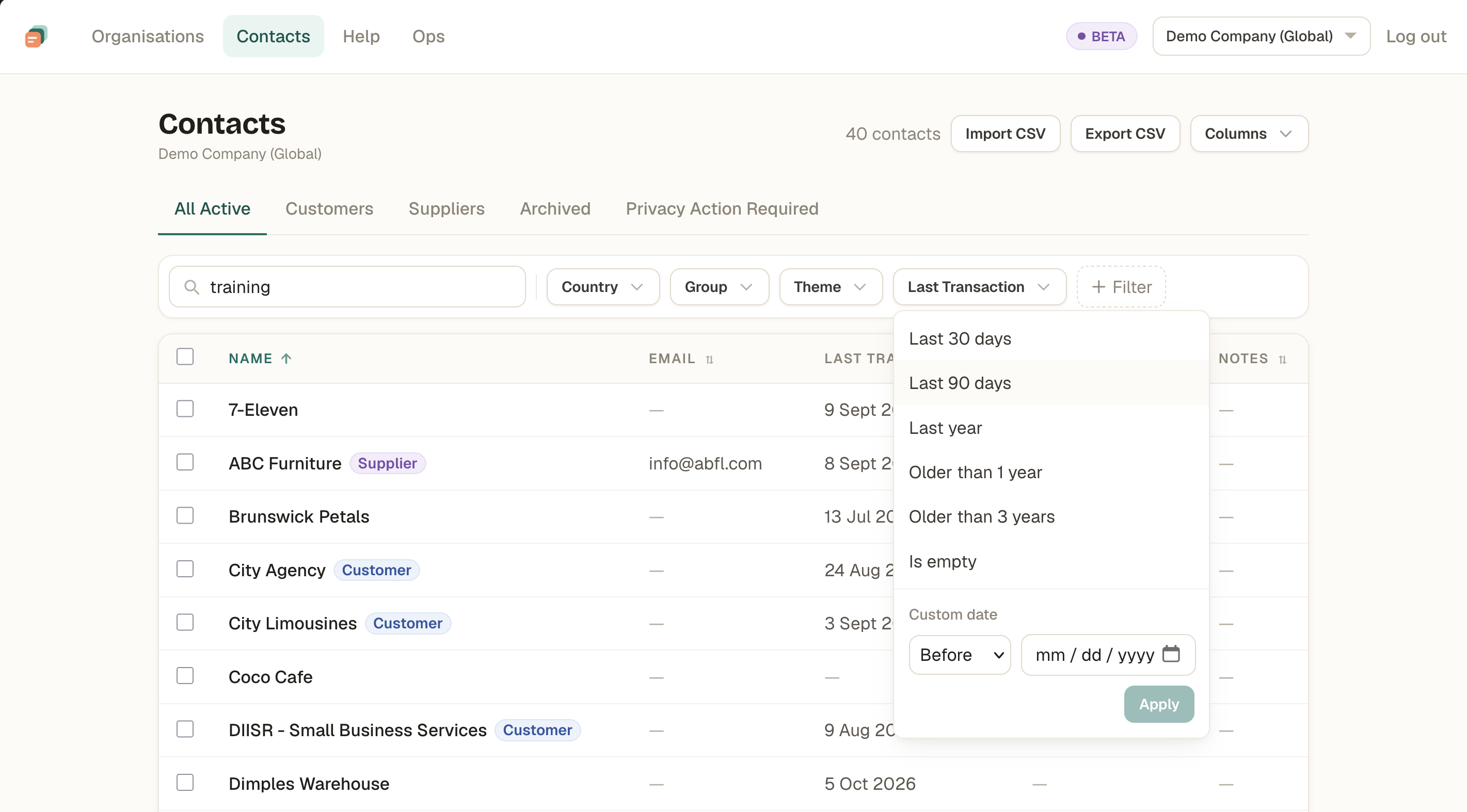Open the Theme filter dropdown

coord(831,287)
